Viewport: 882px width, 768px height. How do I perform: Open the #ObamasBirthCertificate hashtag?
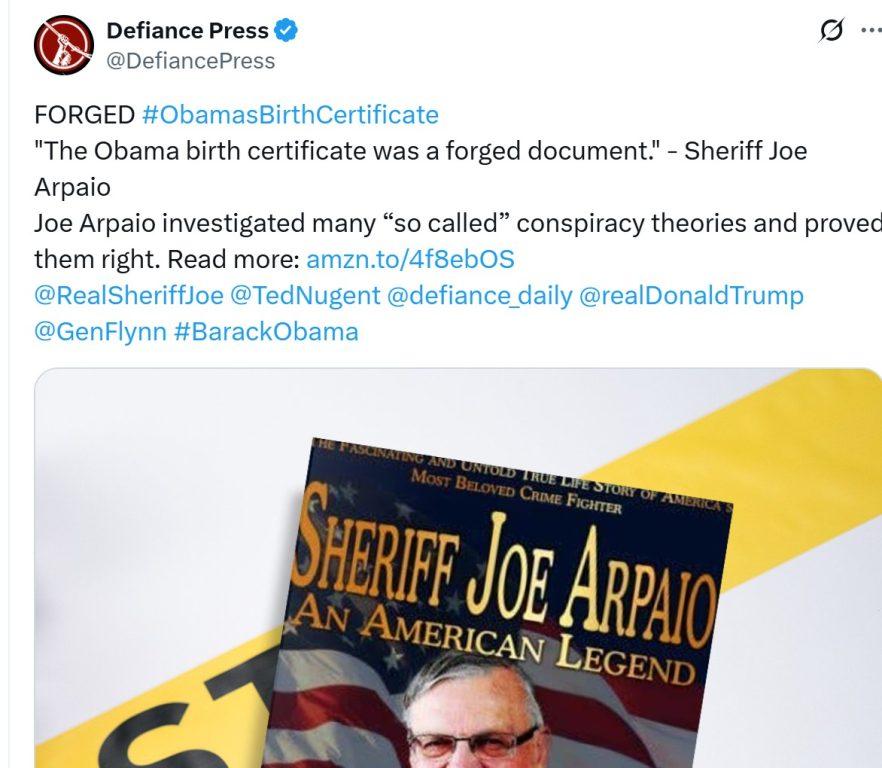(290, 115)
